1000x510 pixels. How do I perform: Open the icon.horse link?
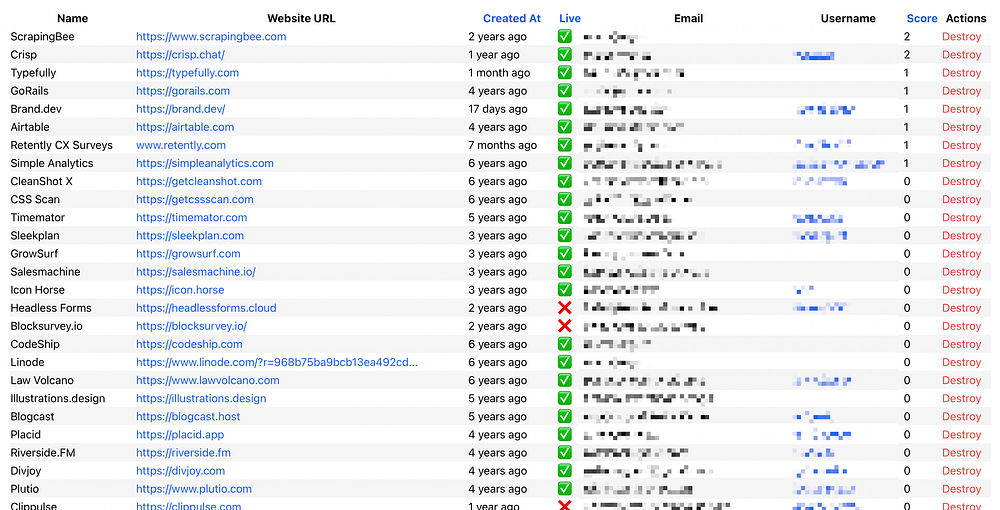tap(180, 290)
